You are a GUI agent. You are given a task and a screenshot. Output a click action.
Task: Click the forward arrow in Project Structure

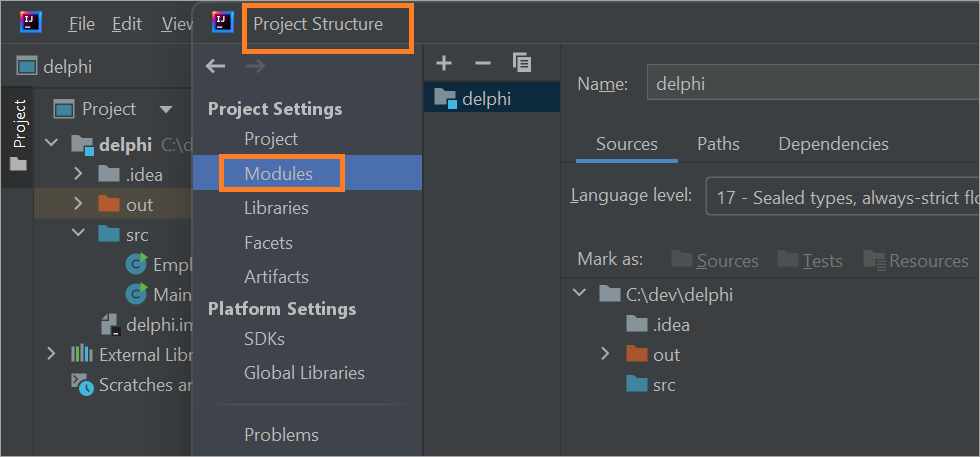point(255,66)
